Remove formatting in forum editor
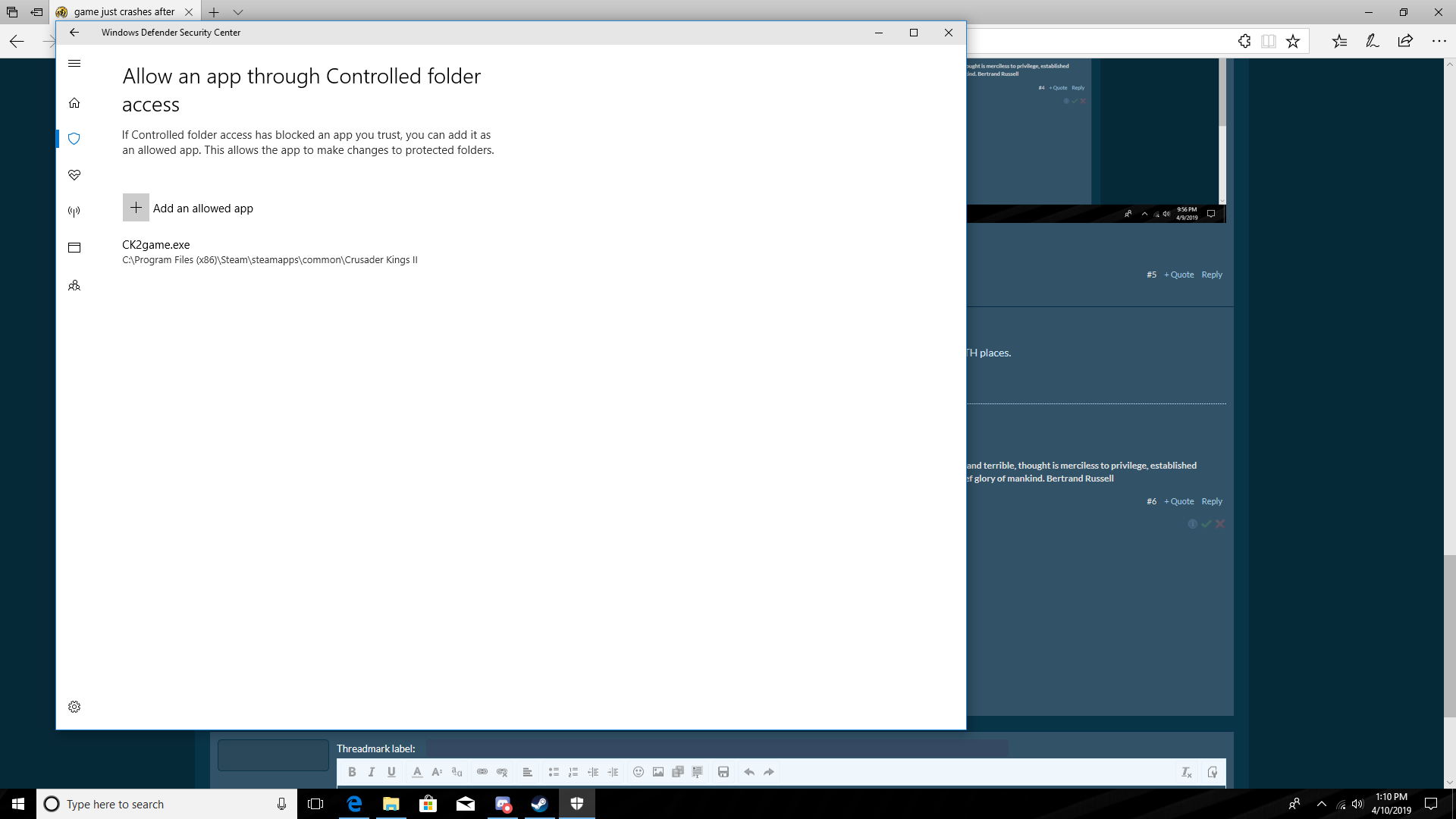The image size is (1456, 819). tap(1187, 772)
